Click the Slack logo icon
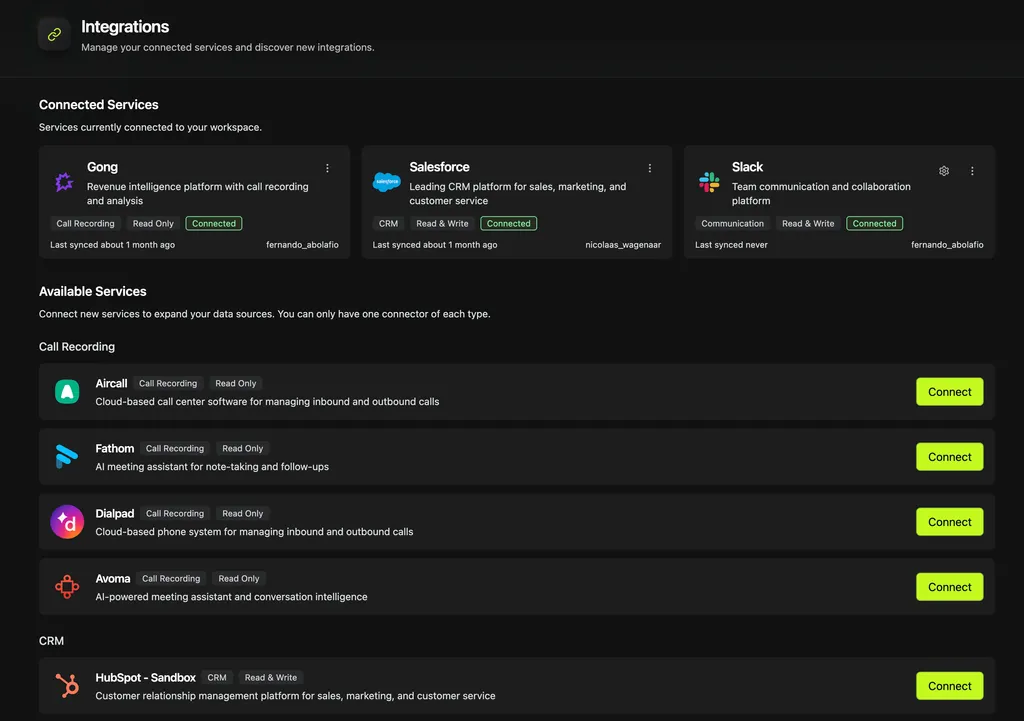 (x=709, y=182)
